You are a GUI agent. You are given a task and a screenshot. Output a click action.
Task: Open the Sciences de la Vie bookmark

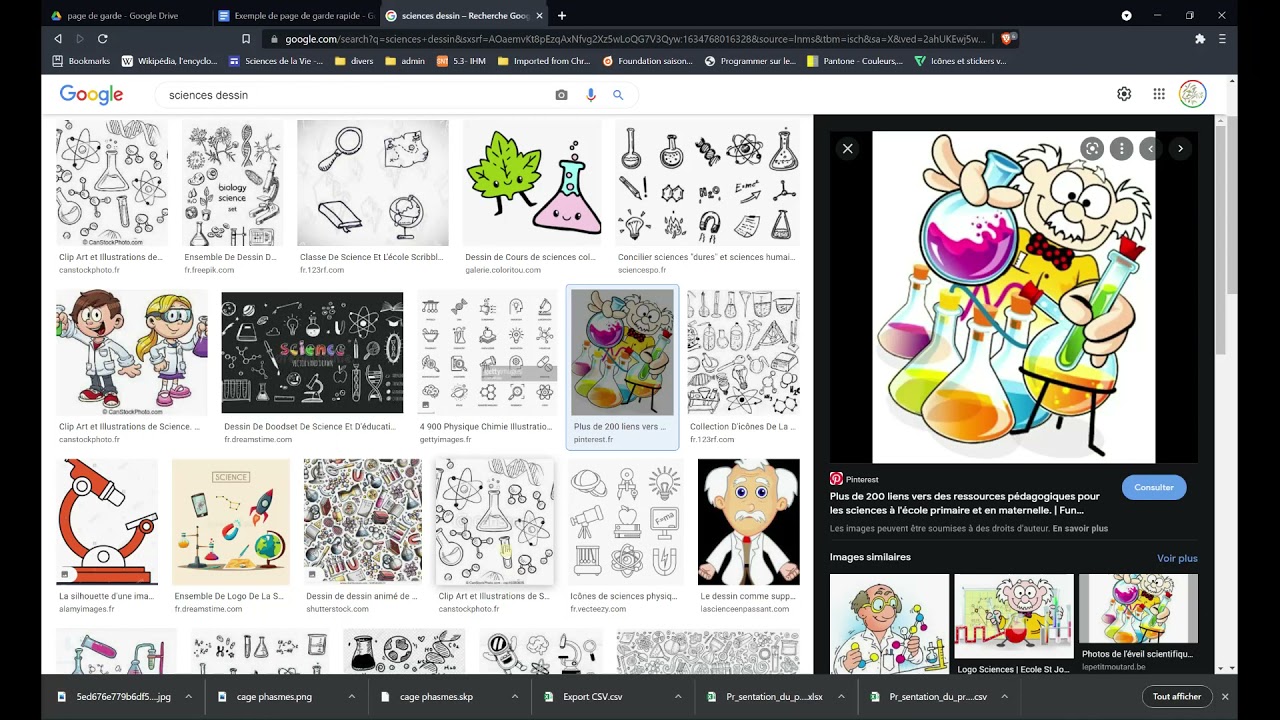tap(276, 61)
